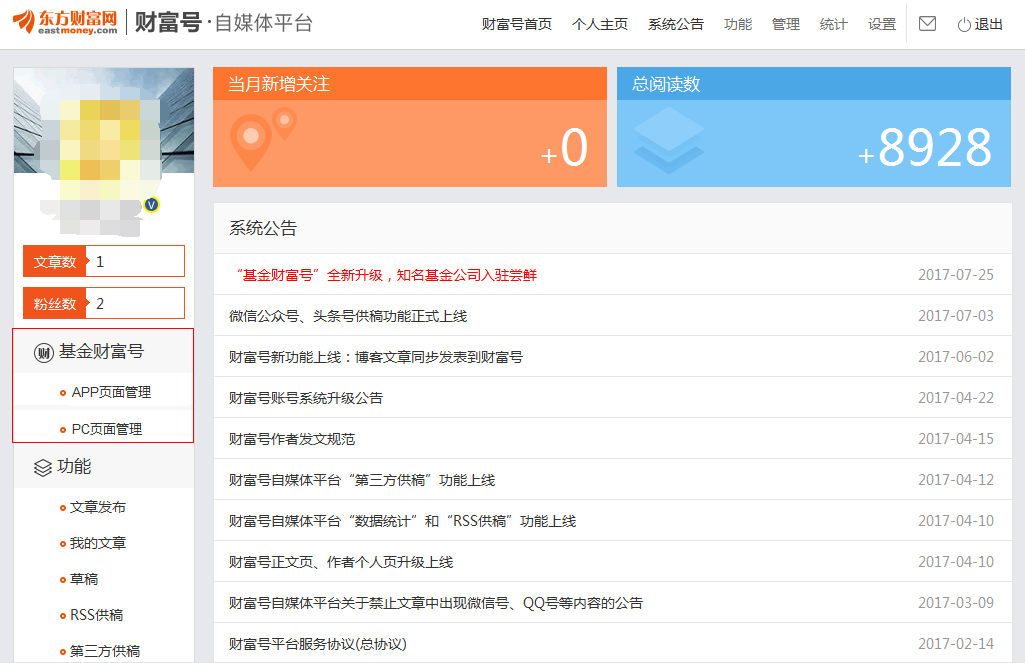Open the 功能 top menu item
The height and width of the screenshot is (663, 1025).
[738, 24]
